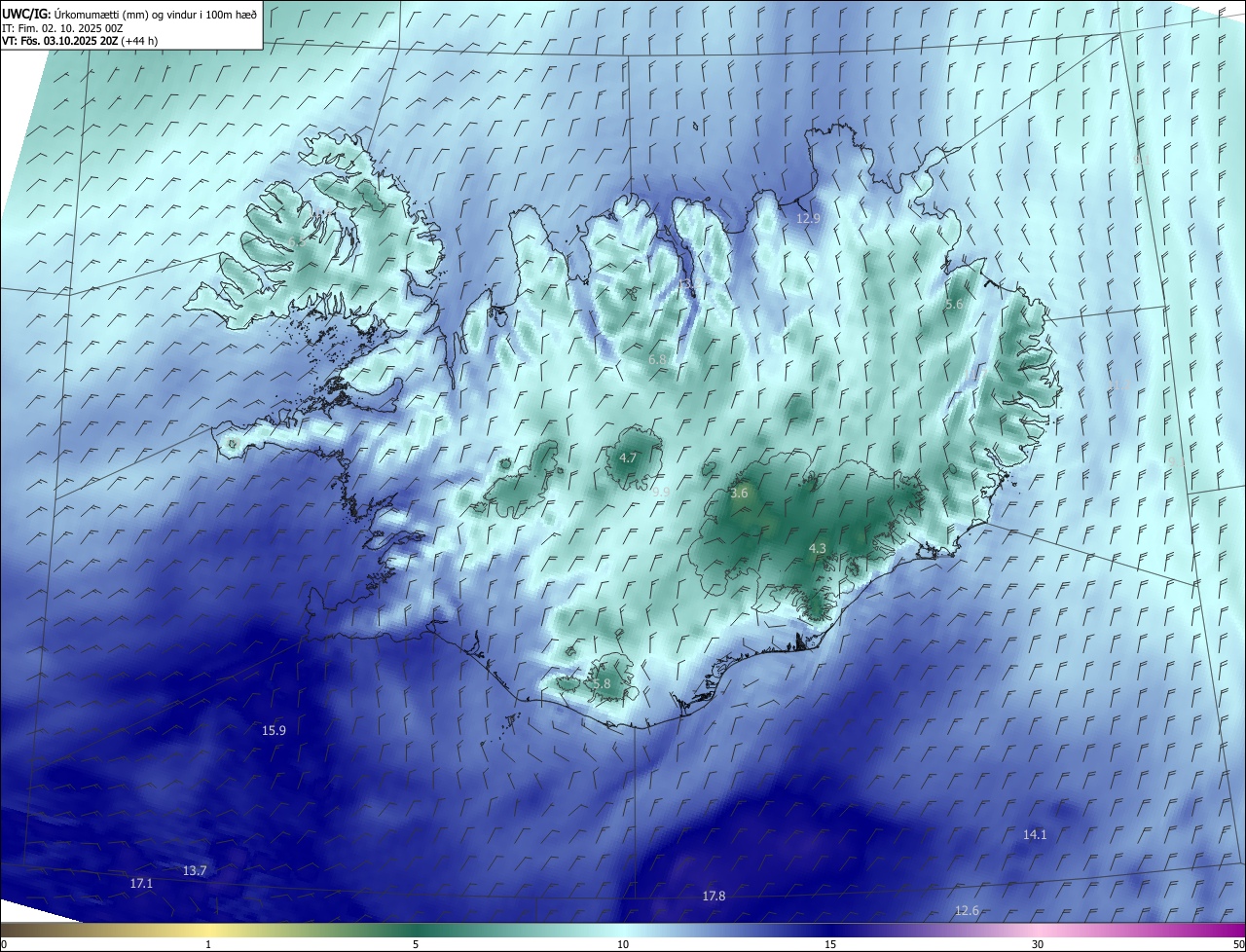Click the title text "Úrkomumætti (mm) og vindur í 100m hæð"
The image size is (1246, 952).
click(155, 14)
